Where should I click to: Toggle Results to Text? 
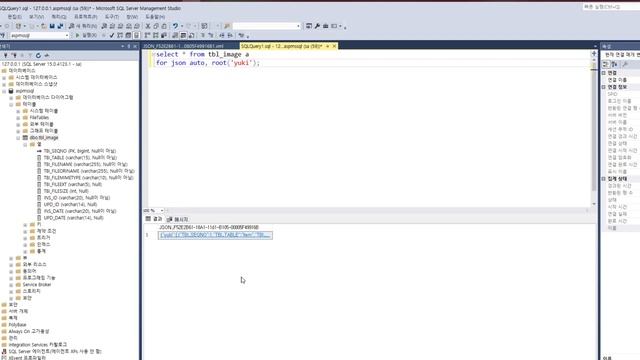175,36
